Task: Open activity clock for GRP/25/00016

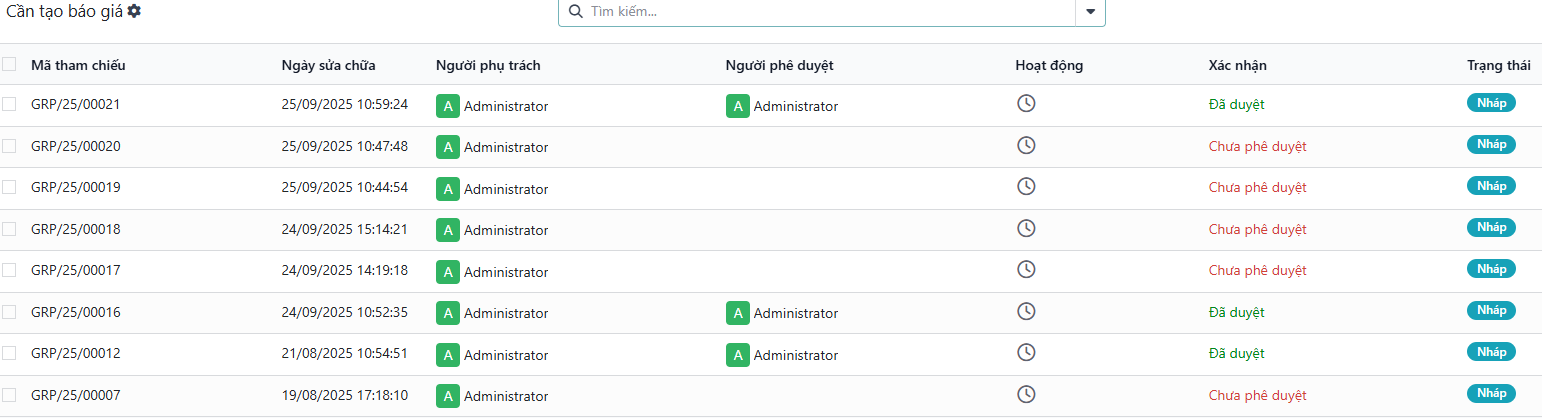Action: tap(1025, 311)
